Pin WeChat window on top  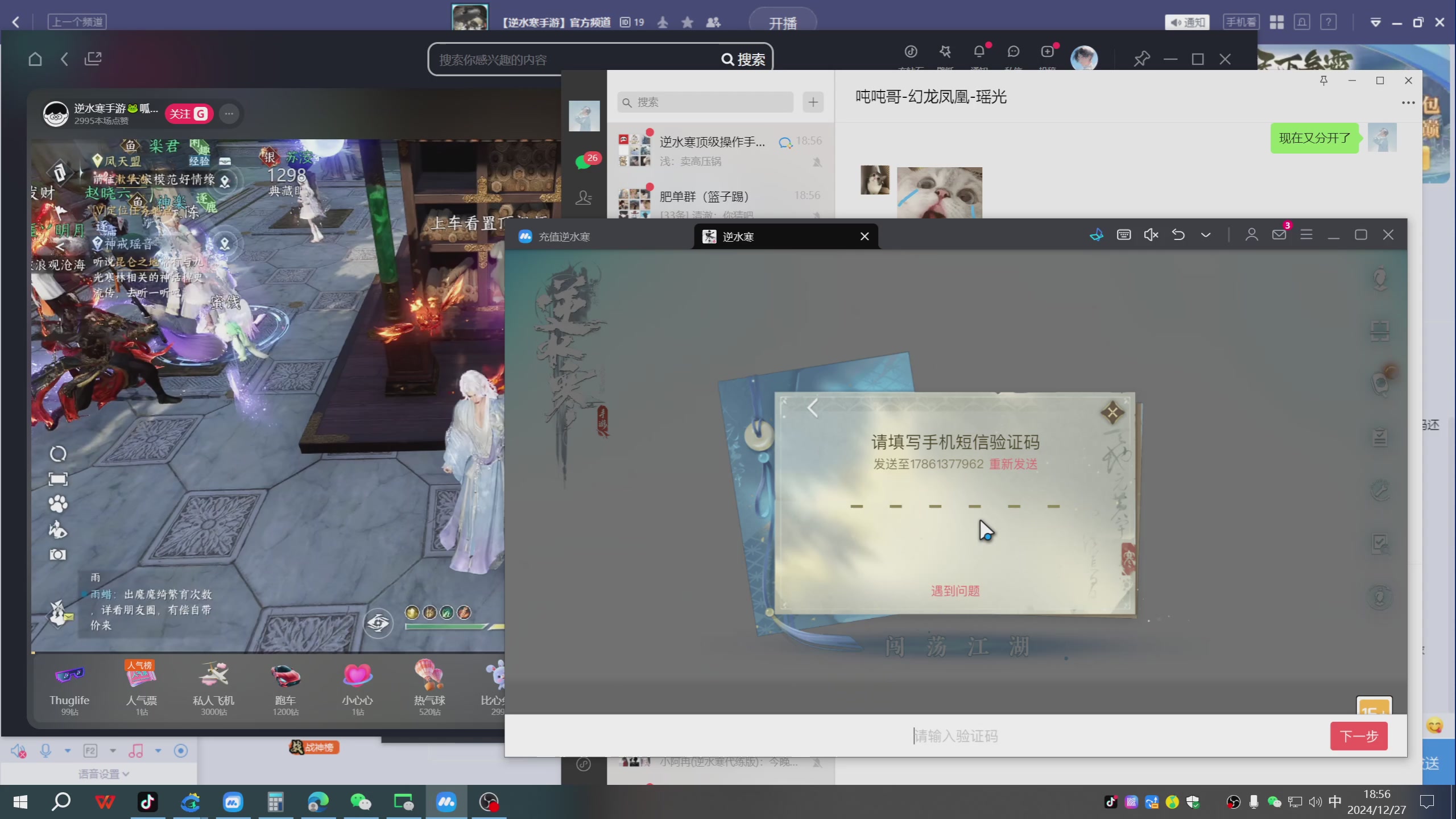(x=1323, y=81)
